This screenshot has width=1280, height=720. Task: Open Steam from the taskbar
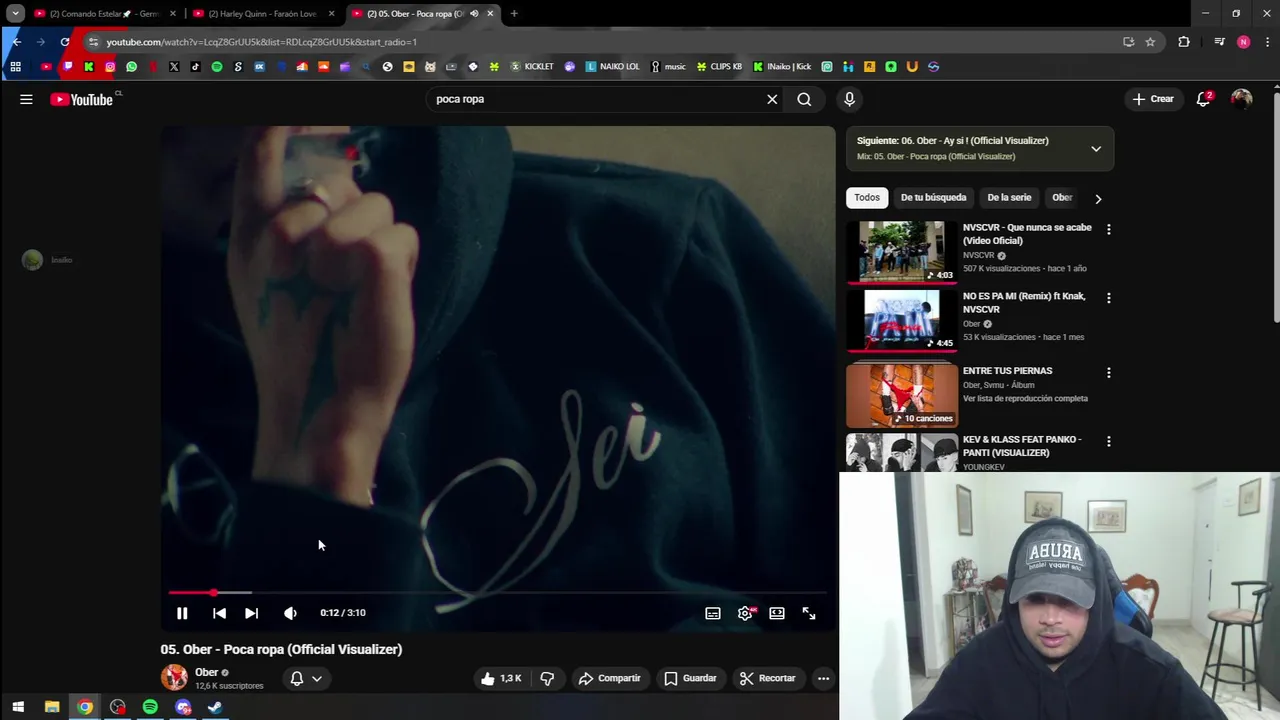[215, 708]
